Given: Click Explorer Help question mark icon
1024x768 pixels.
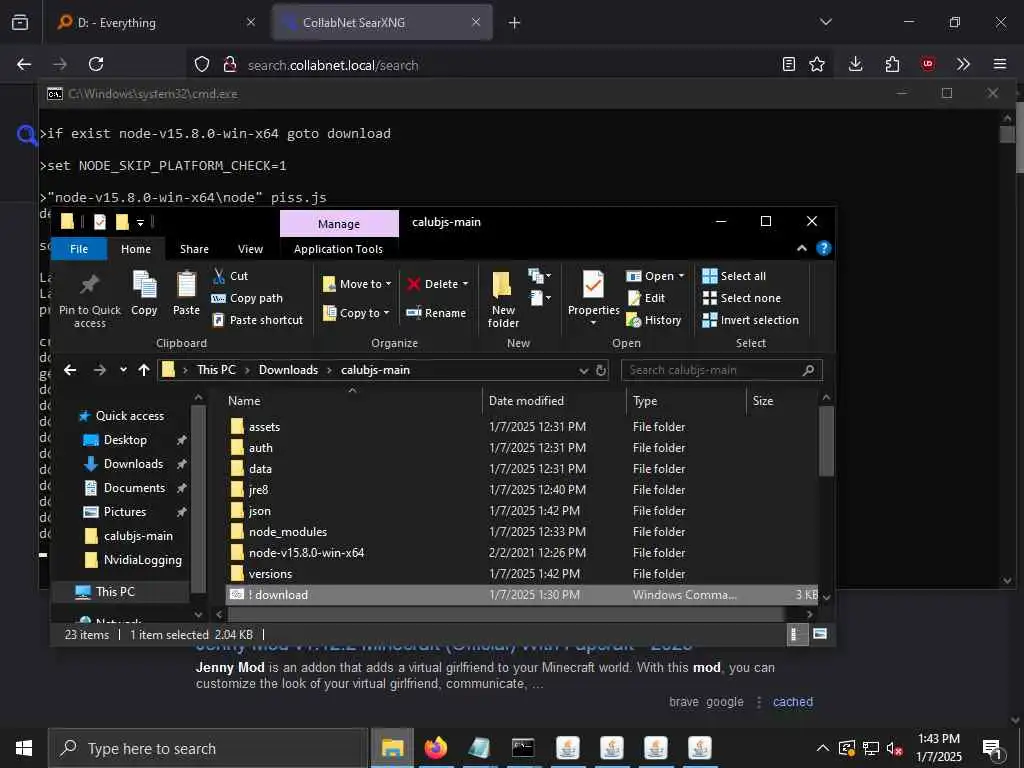Looking at the screenshot, I should [824, 248].
